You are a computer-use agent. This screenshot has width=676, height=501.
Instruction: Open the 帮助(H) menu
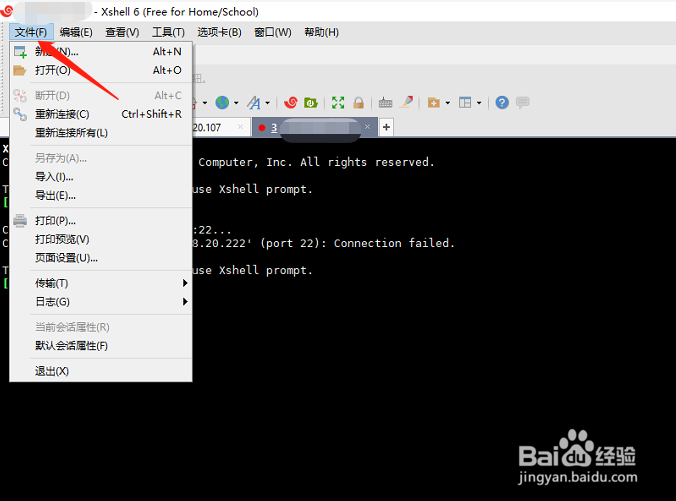[x=322, y=32]
